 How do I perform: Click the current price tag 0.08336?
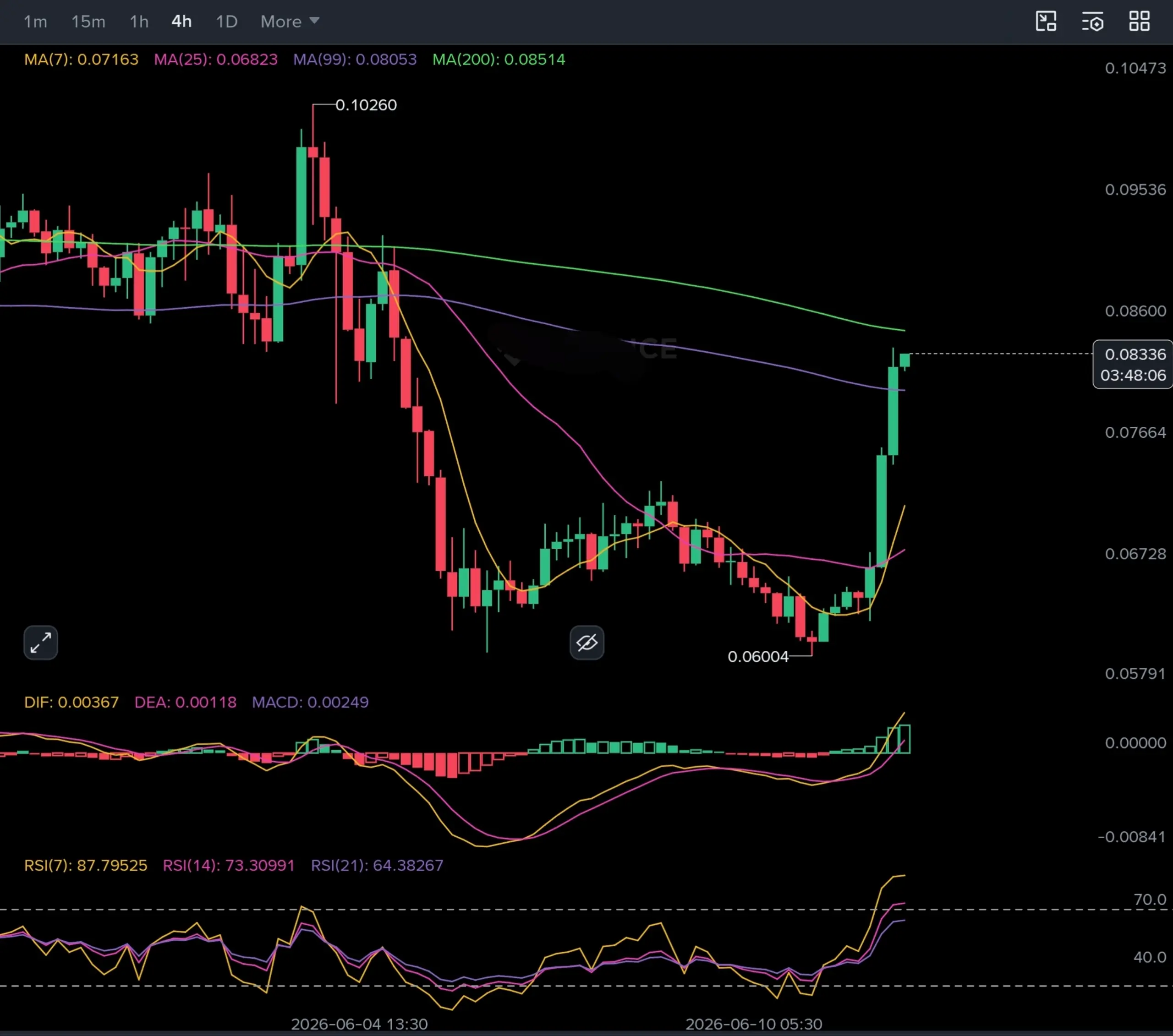pyautogui.click(x=1135, y=354)
